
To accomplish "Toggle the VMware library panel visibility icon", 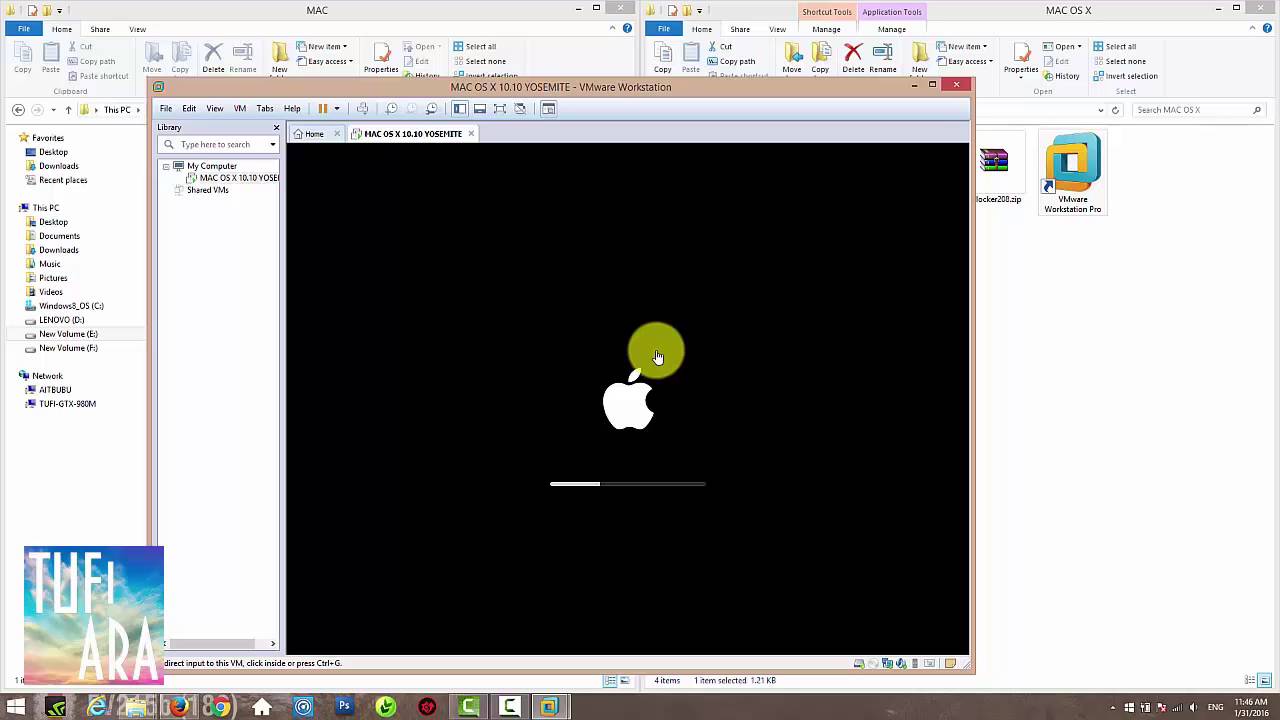I will [x=460, y=108].
